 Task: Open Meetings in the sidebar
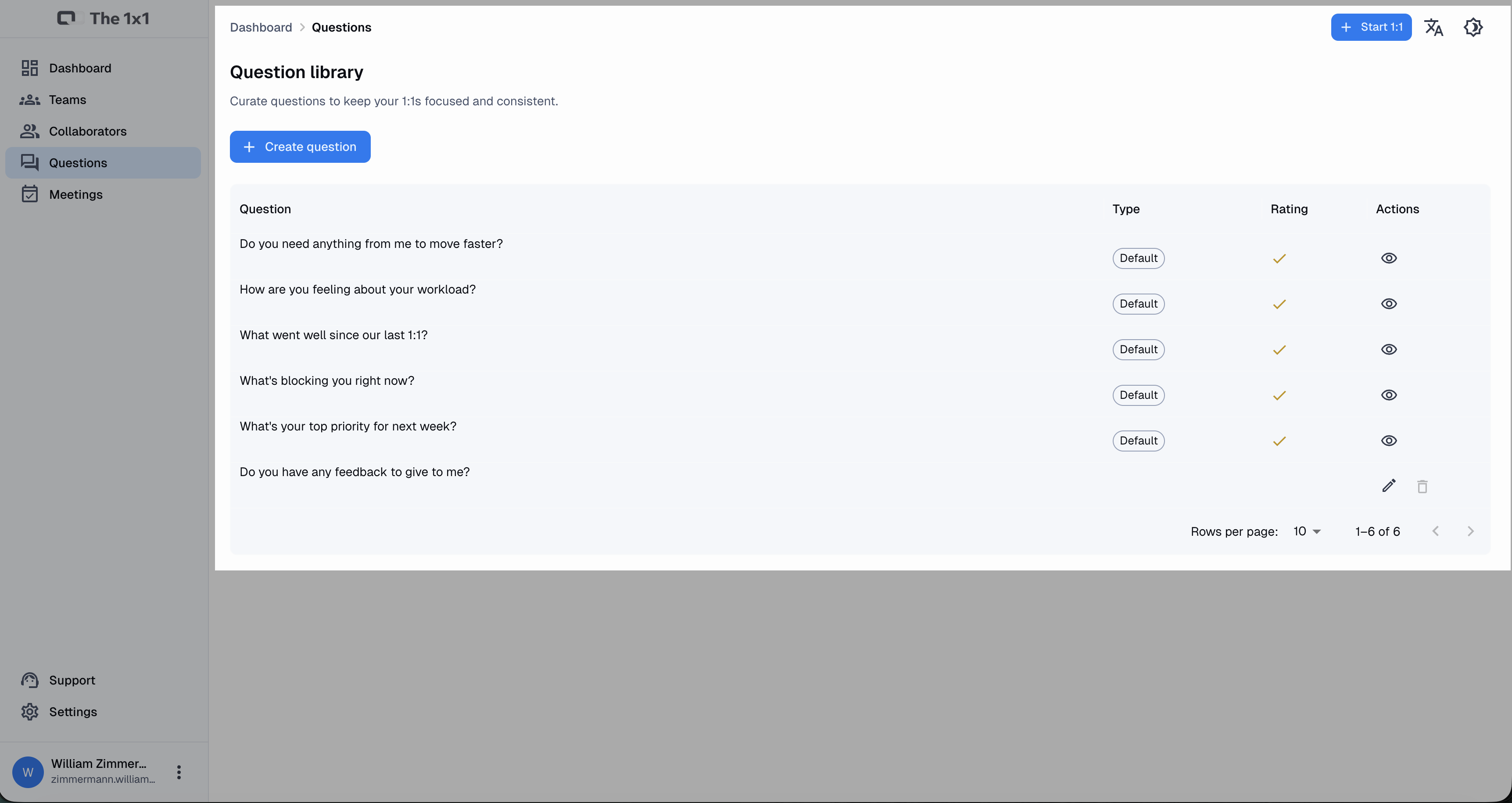(76, 194)
